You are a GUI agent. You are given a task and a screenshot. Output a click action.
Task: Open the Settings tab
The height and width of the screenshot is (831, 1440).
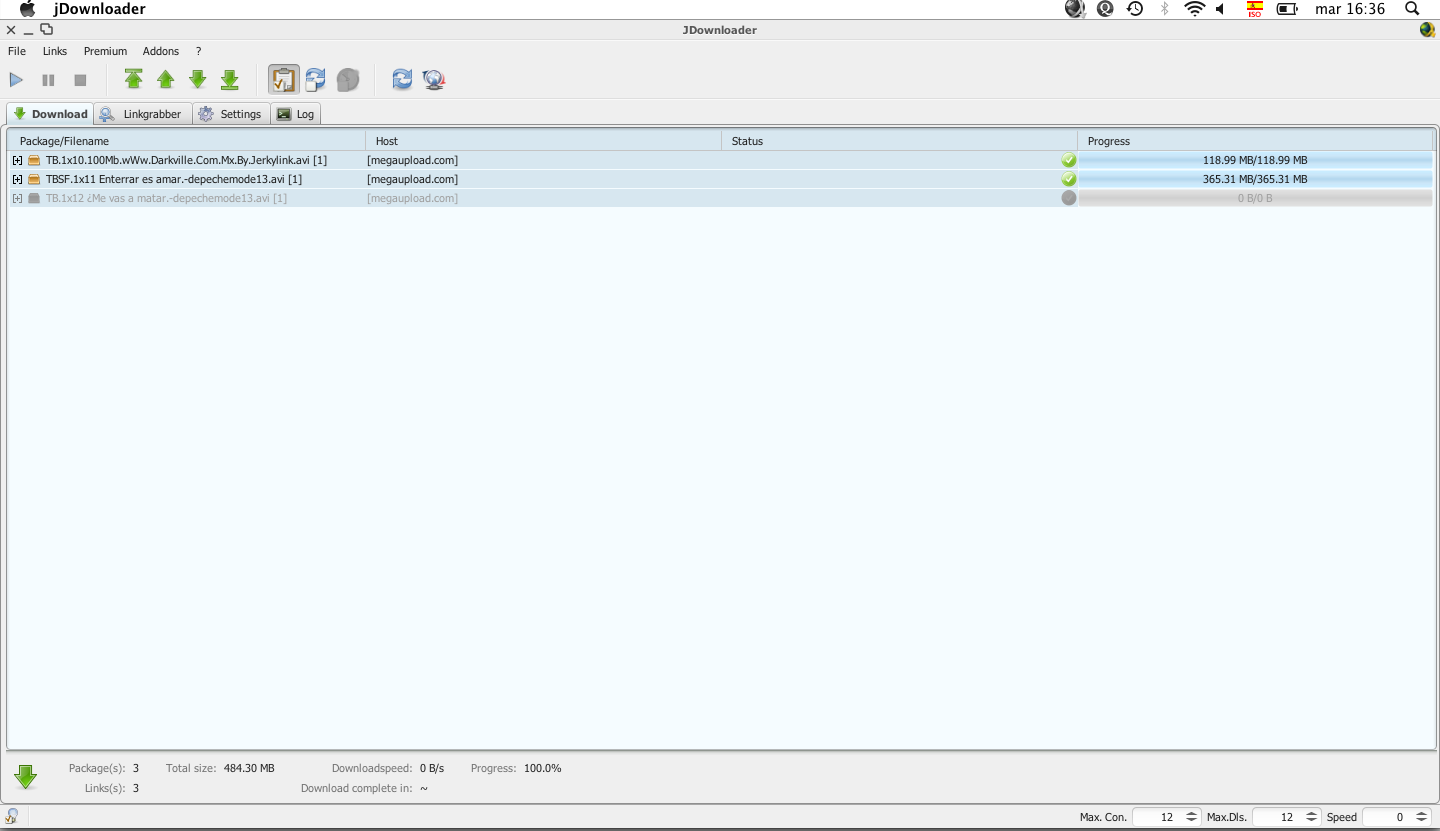(x=231, y=114)
